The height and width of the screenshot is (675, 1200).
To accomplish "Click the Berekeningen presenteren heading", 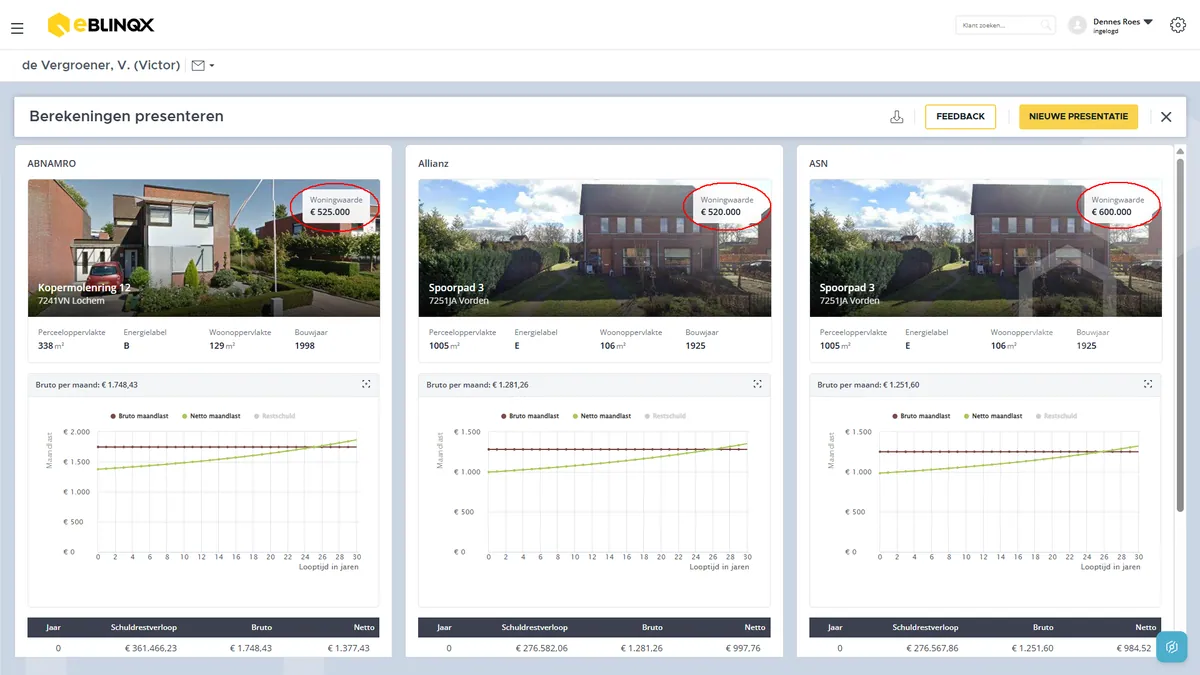I will [126, 117].
